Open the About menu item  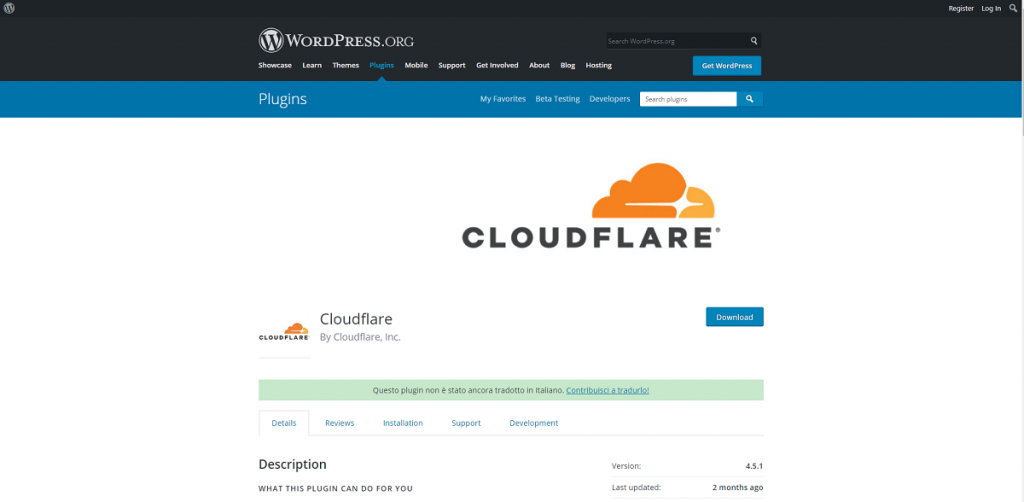coord(539,65)
